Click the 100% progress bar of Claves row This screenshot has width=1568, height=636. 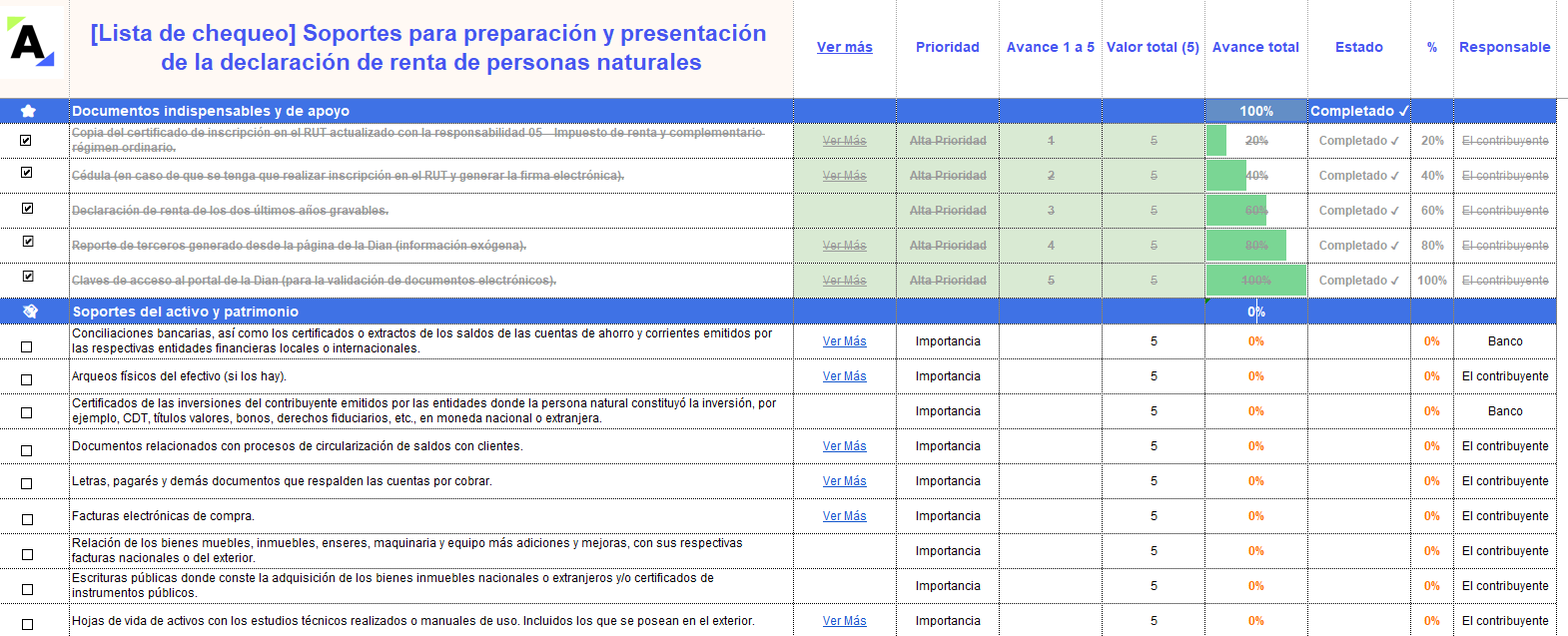click(1256, 281)
